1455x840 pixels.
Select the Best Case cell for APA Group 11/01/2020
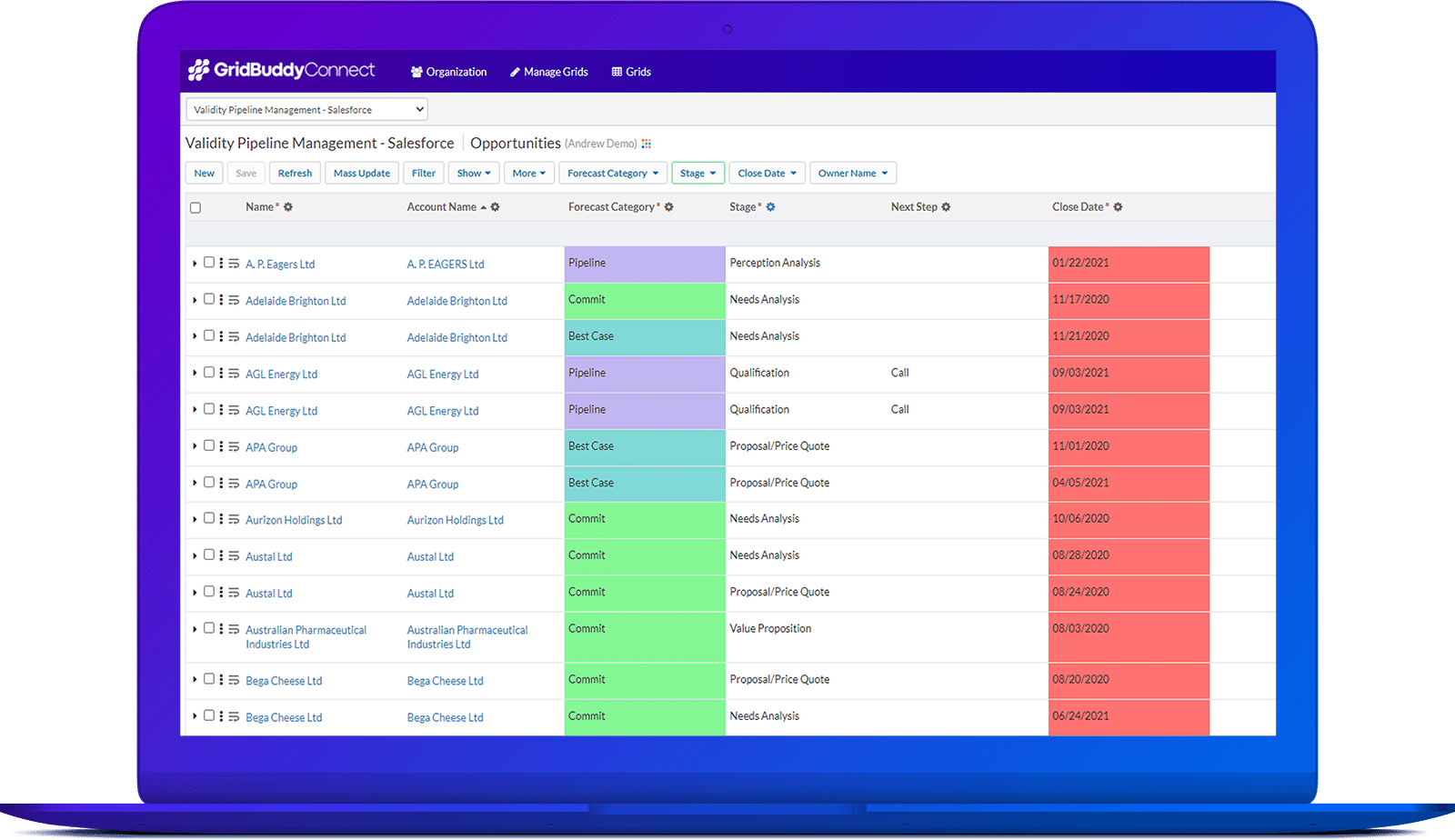(645, 447)
